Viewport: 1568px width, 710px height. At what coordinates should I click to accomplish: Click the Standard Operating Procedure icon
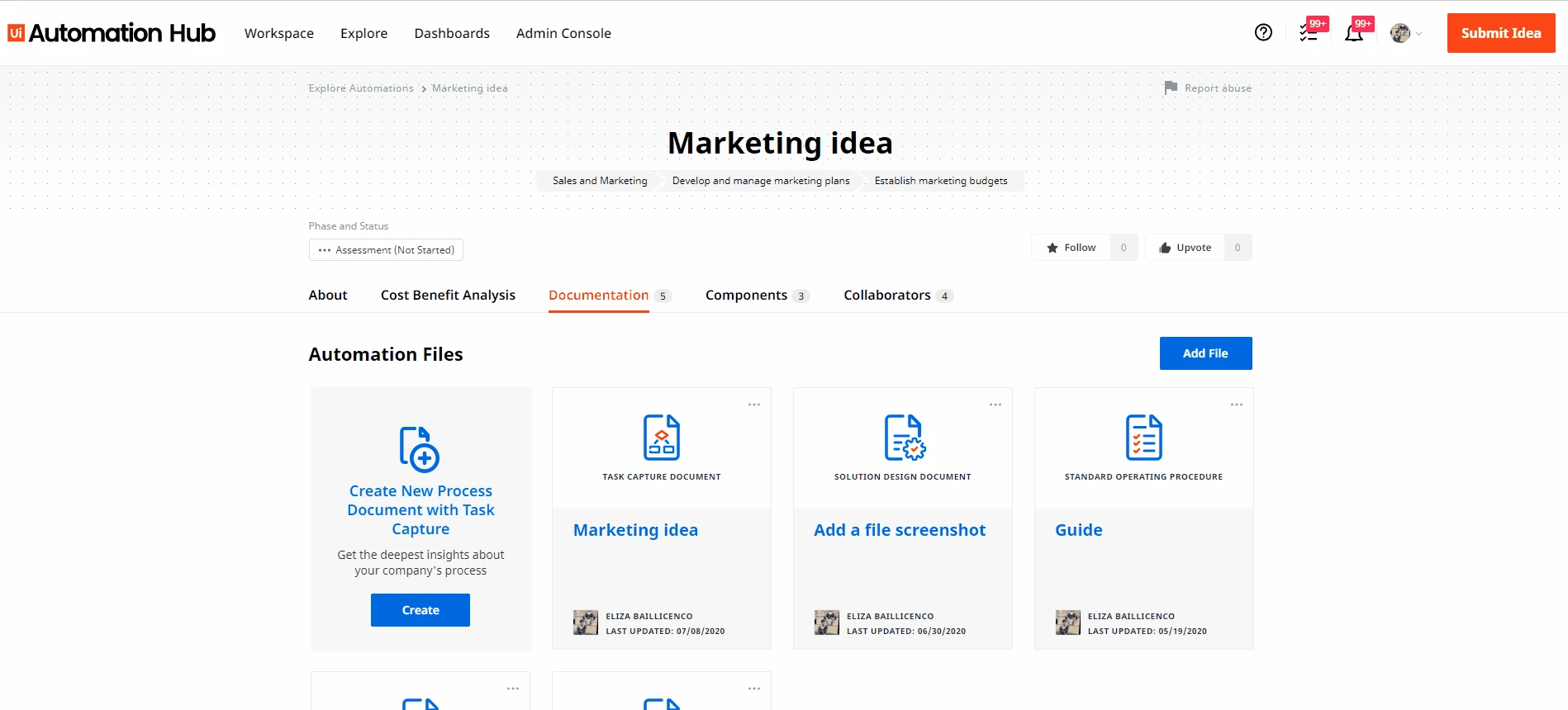coord(1144,437)
